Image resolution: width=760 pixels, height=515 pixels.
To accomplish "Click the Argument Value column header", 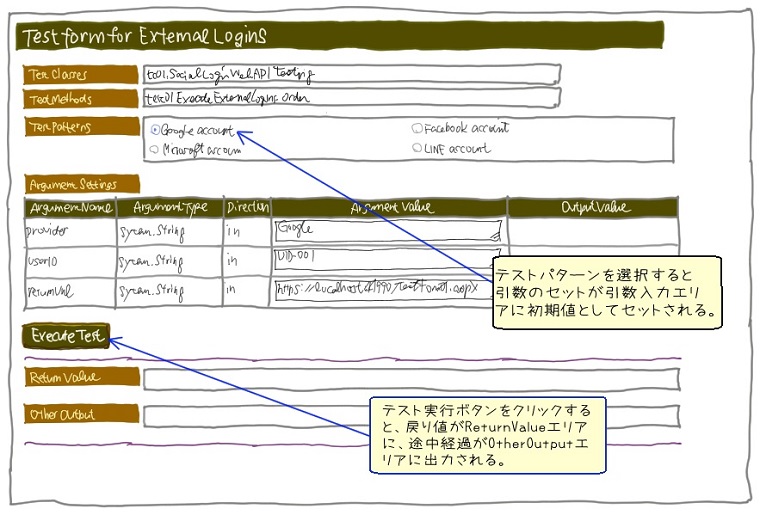I will click(389, 208).
